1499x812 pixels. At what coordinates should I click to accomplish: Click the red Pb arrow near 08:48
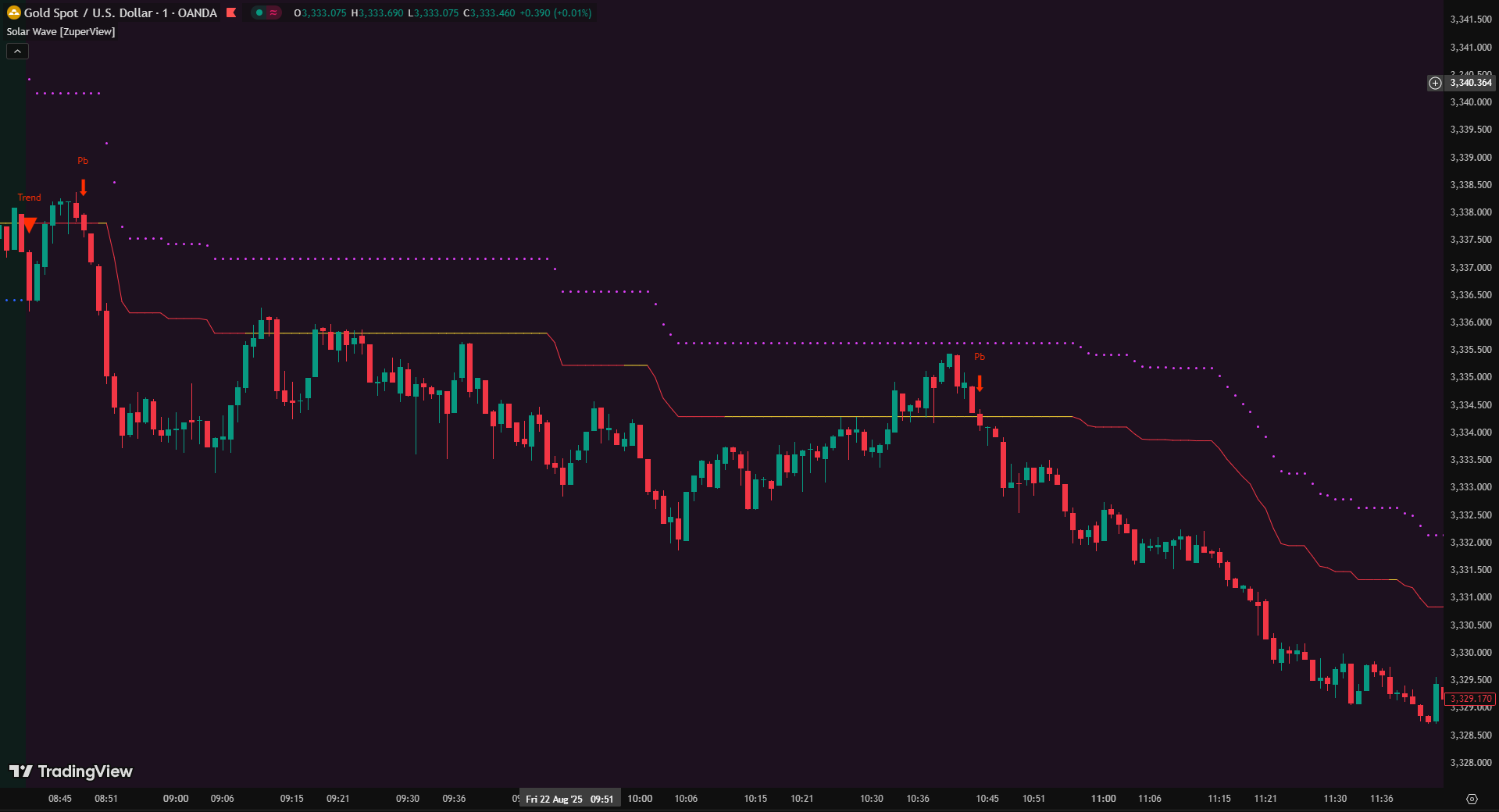pos(84,187)
